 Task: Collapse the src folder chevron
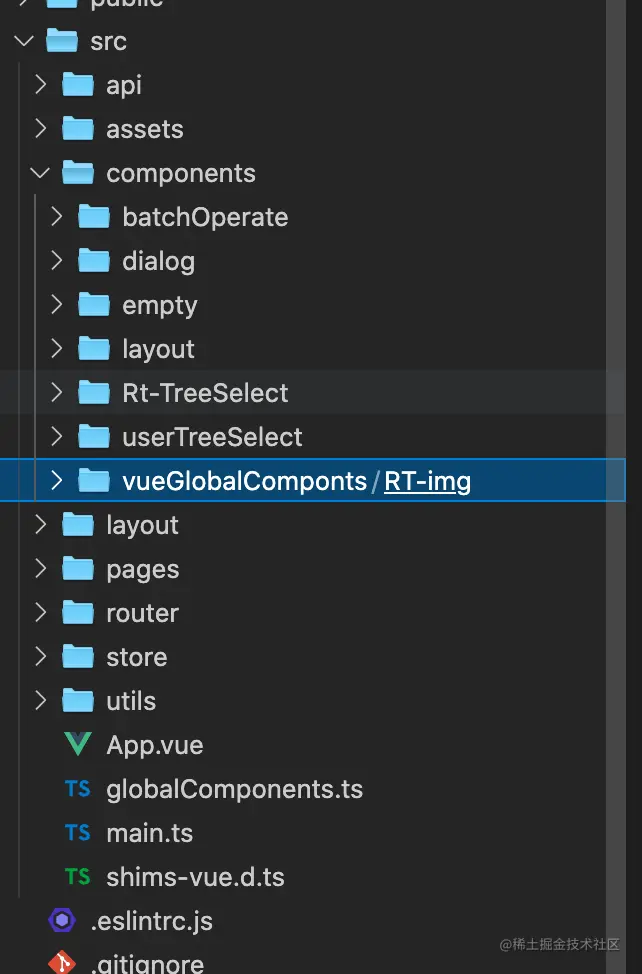[x=24, y=41]
